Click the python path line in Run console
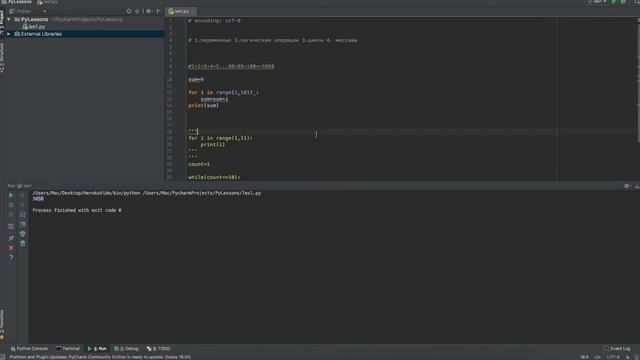 point(147,193)
